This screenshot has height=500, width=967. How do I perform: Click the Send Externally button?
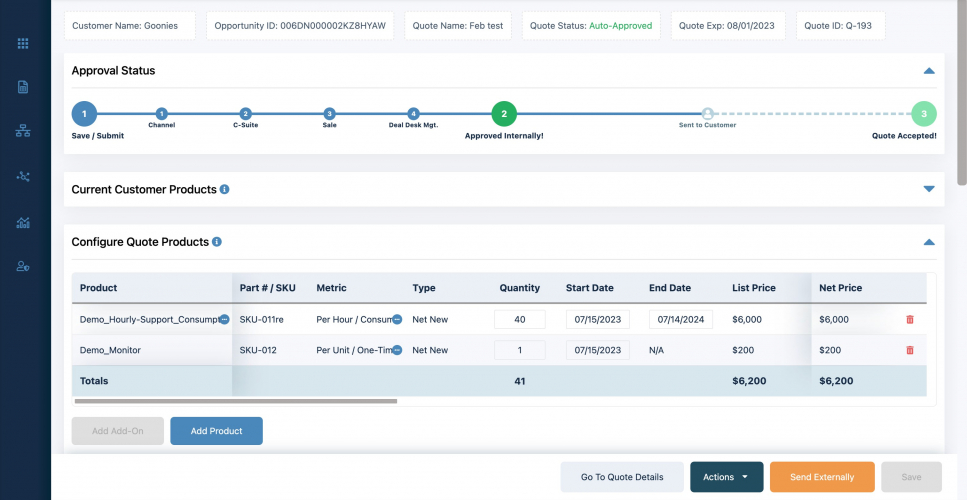tap(822, 477)
